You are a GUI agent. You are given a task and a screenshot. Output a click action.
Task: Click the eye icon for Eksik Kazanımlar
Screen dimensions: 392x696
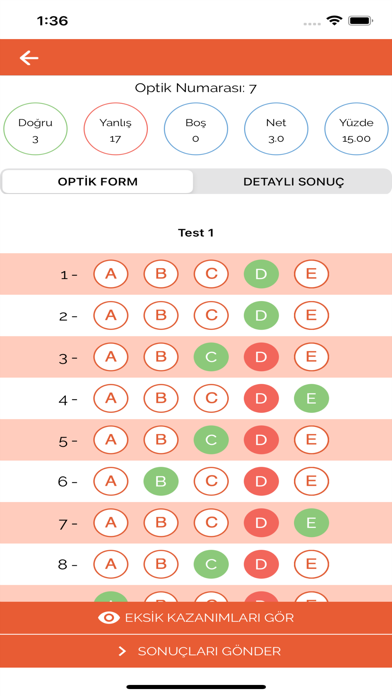109,618
